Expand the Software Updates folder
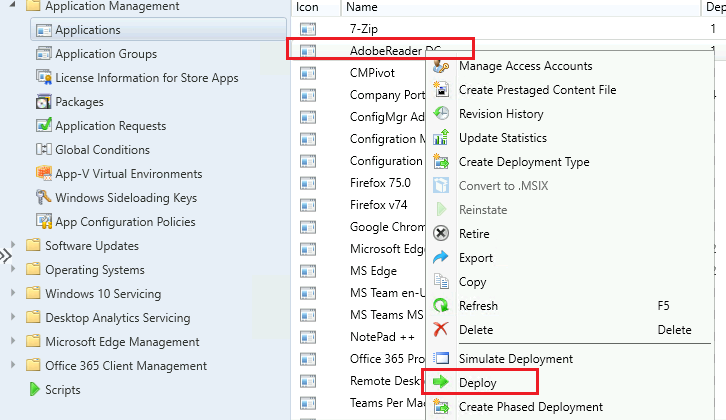Image resolution: width=726 pixels, height=420 pixels. coord(13,245)
